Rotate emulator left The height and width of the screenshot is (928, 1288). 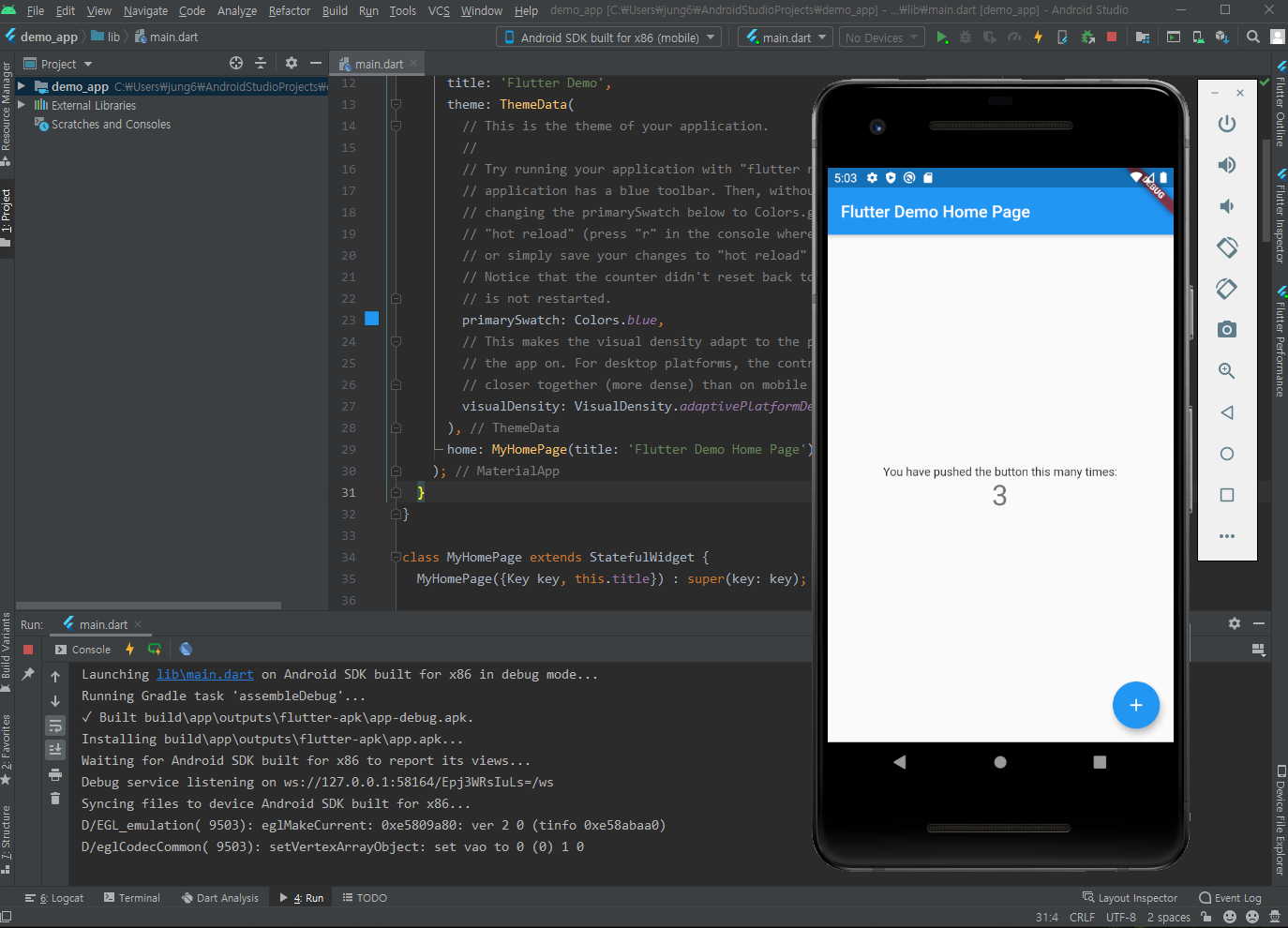(1226, 247)
